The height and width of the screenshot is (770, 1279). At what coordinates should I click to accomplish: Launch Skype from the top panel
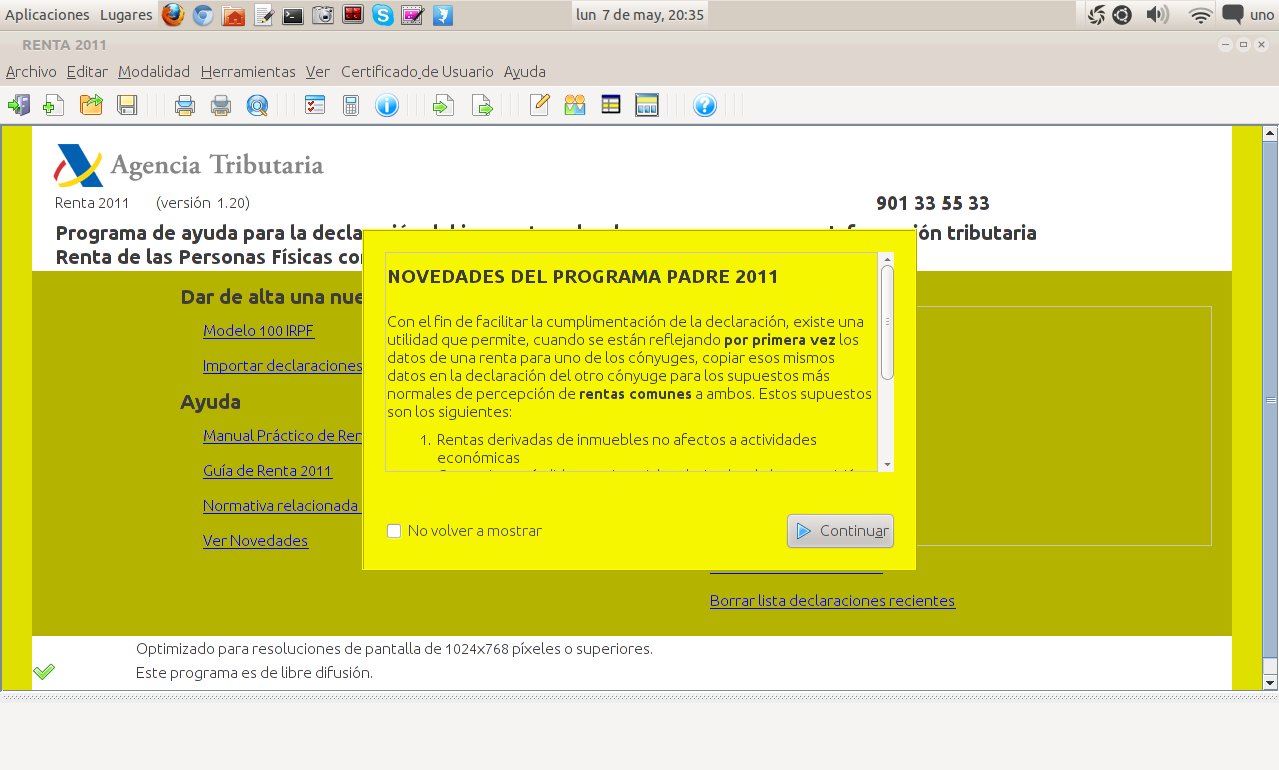point(383,15)
